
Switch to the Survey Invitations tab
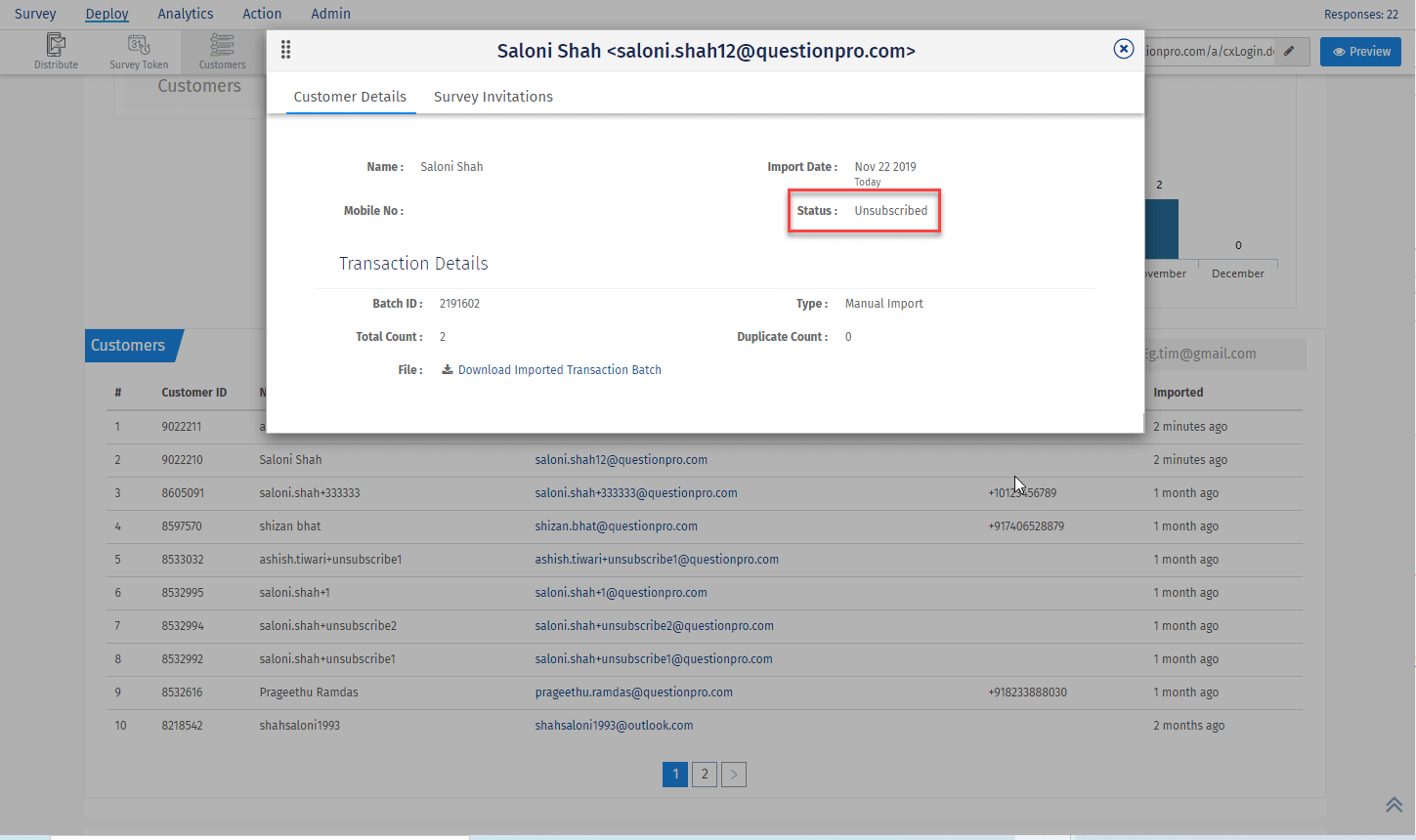[x=493, y=97]
